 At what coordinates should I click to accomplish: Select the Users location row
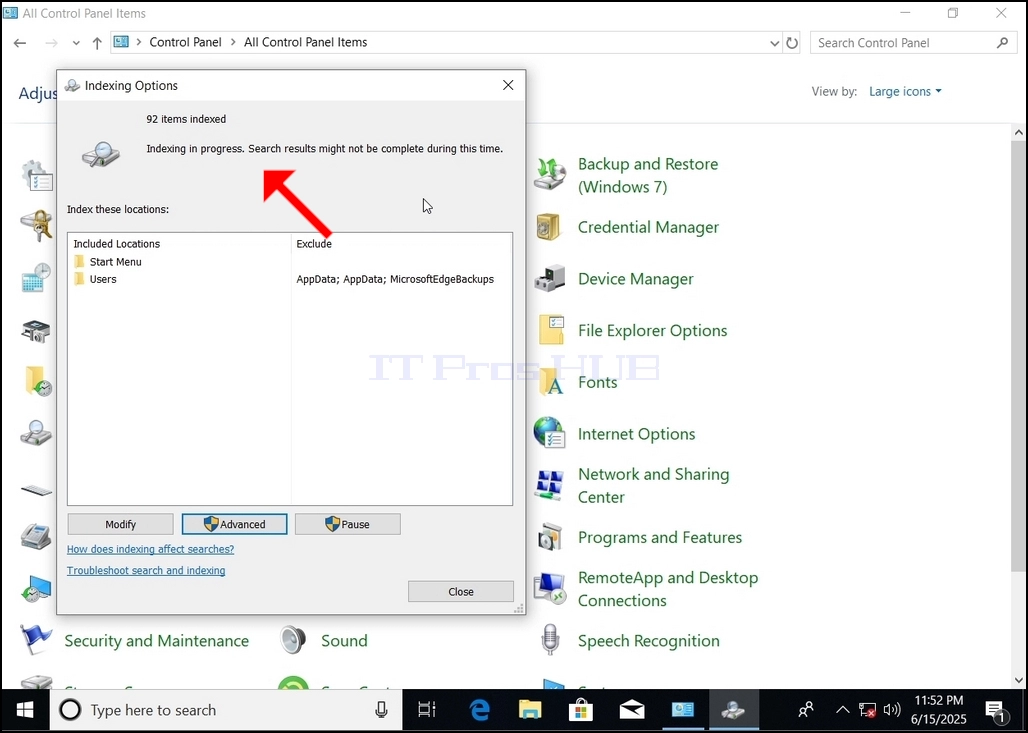coord(290,279)
